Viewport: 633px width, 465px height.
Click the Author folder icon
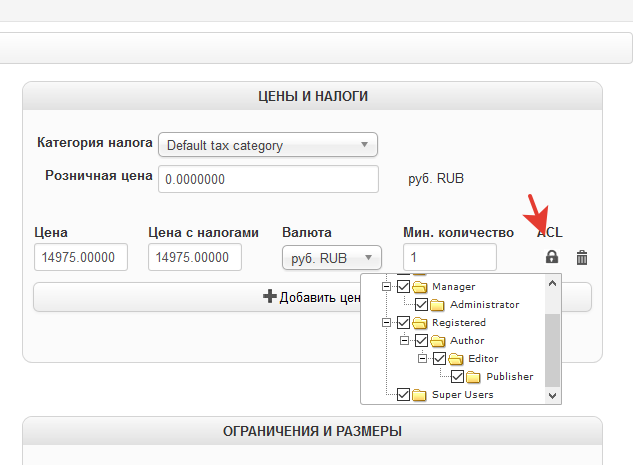pos(437,341)
